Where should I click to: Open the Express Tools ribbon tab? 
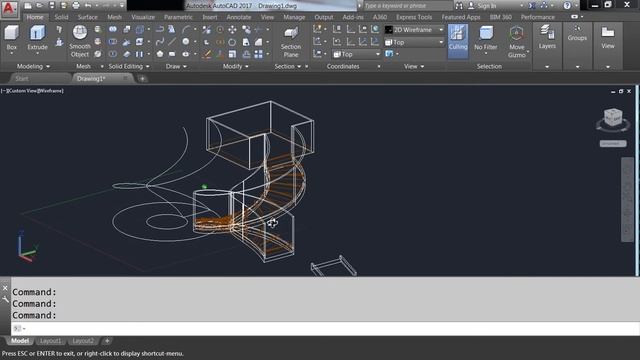(414, 17)
